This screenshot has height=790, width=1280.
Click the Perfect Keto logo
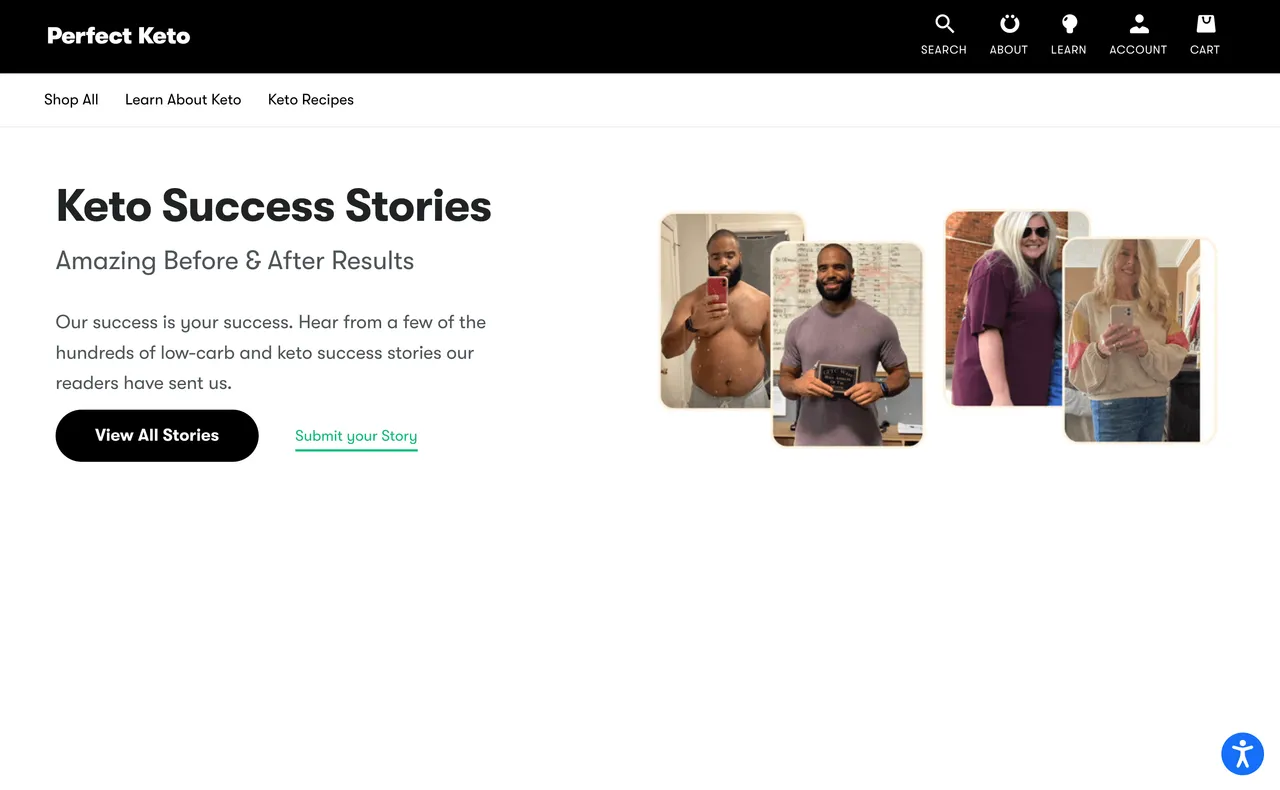tap(118, 36)
